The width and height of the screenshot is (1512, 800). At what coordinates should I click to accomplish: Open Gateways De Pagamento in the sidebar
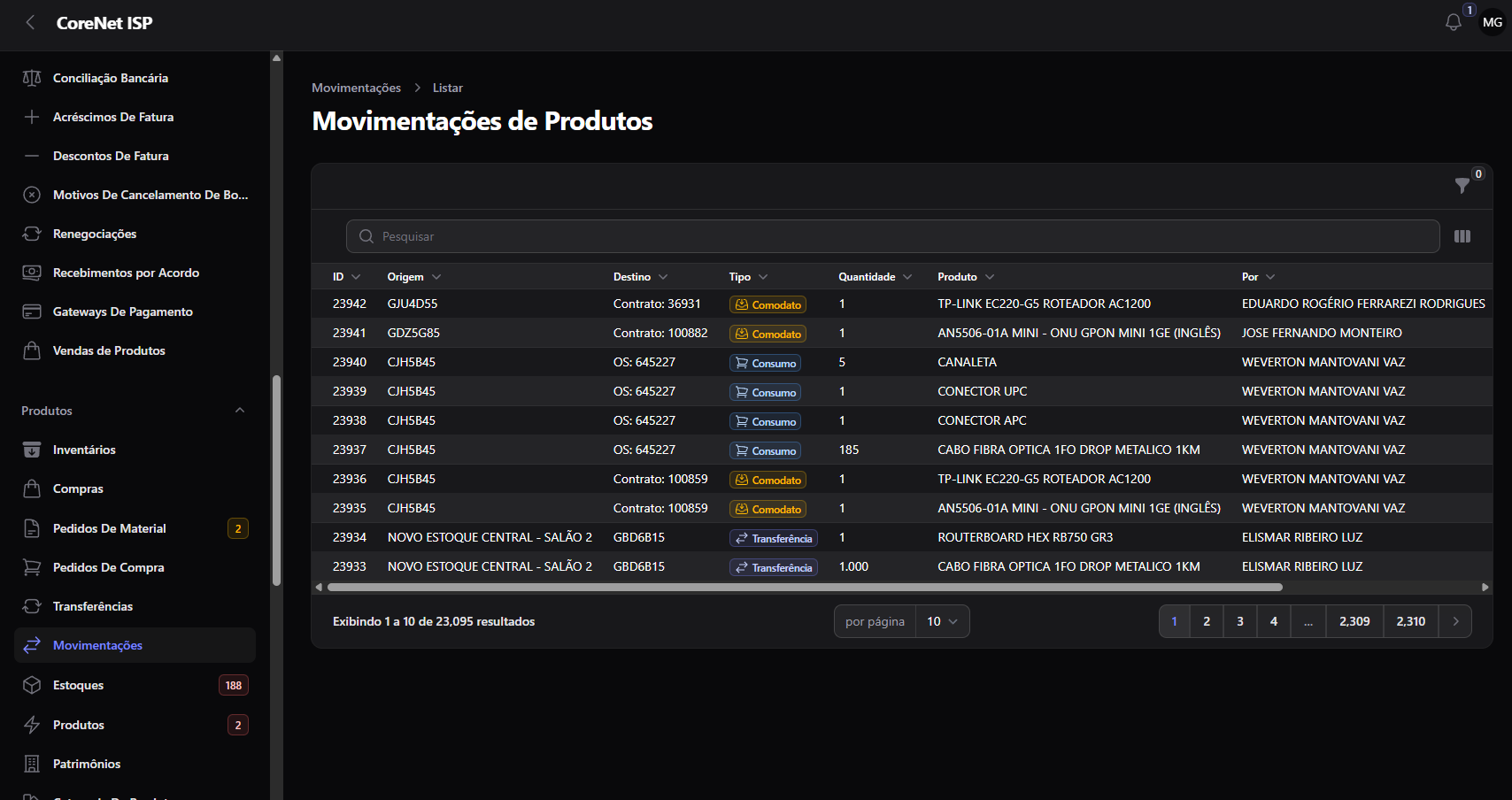(x=135, y=312)
